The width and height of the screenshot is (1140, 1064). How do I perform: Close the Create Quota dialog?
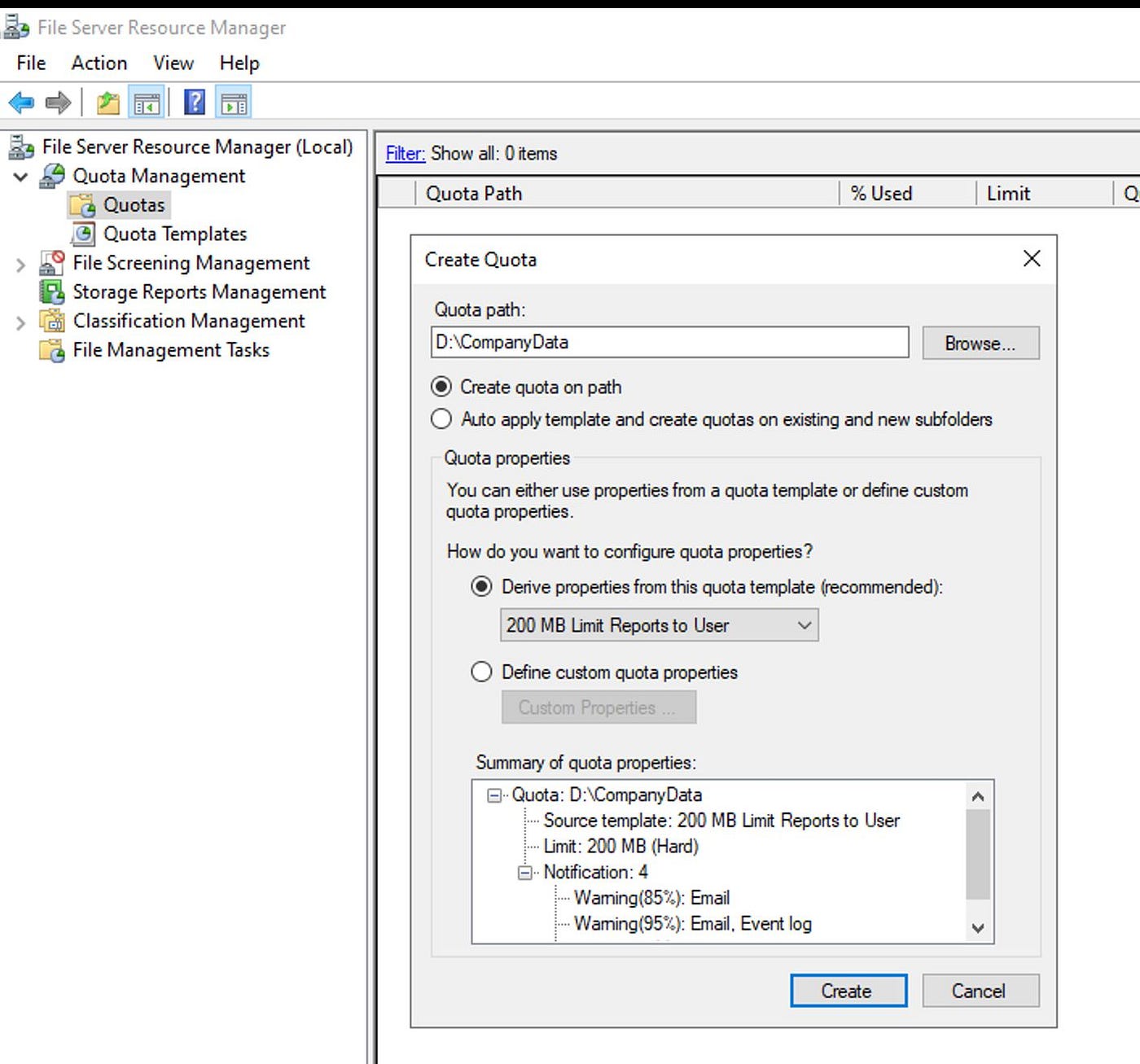[x=1032, y=259]
